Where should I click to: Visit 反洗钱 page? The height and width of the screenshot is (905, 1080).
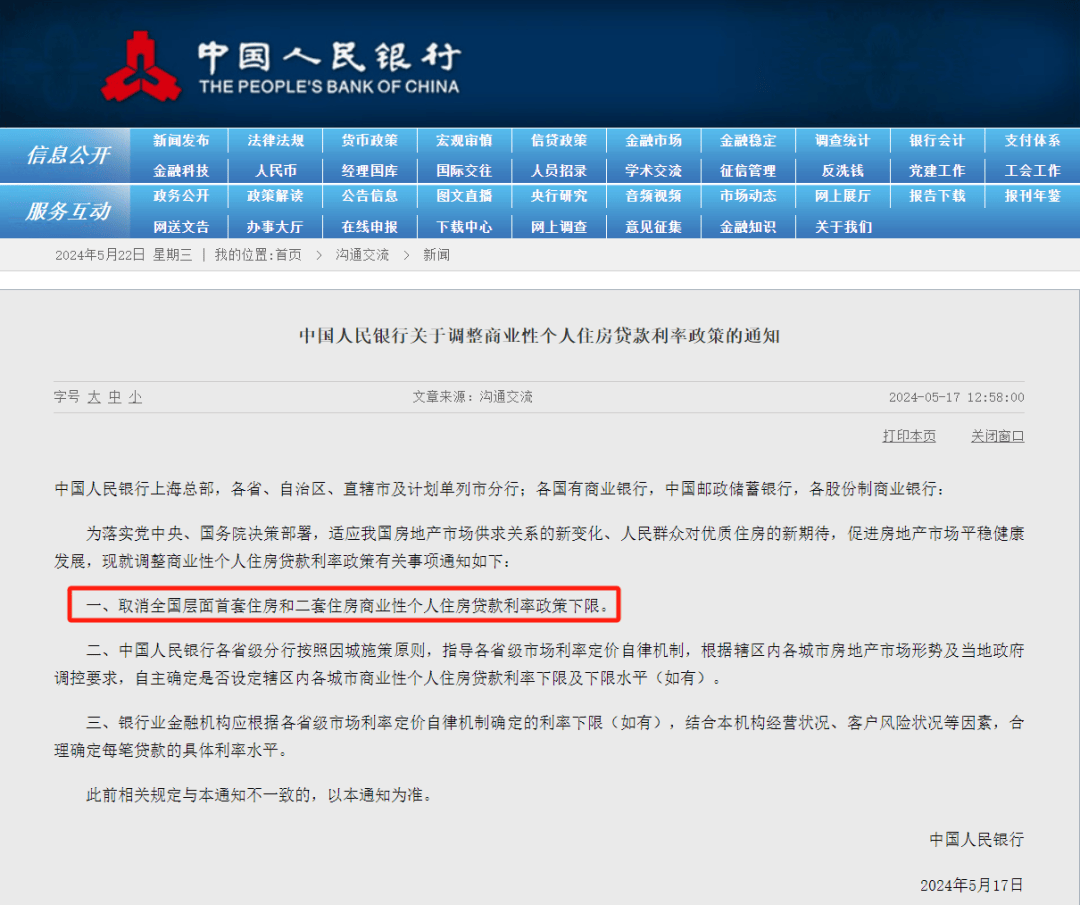click(842, 171)
